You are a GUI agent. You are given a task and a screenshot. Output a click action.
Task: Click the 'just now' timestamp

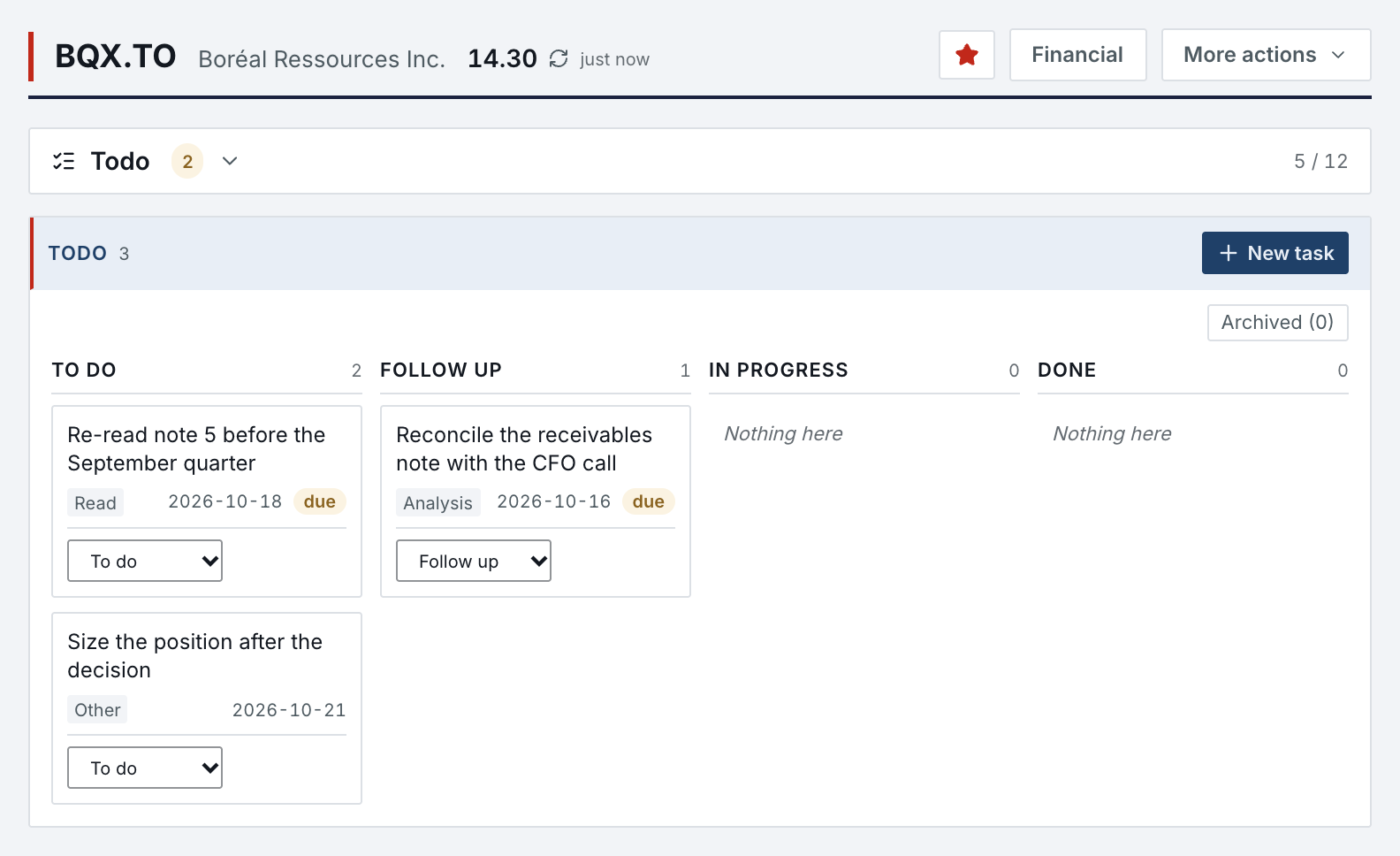[614, 59]
